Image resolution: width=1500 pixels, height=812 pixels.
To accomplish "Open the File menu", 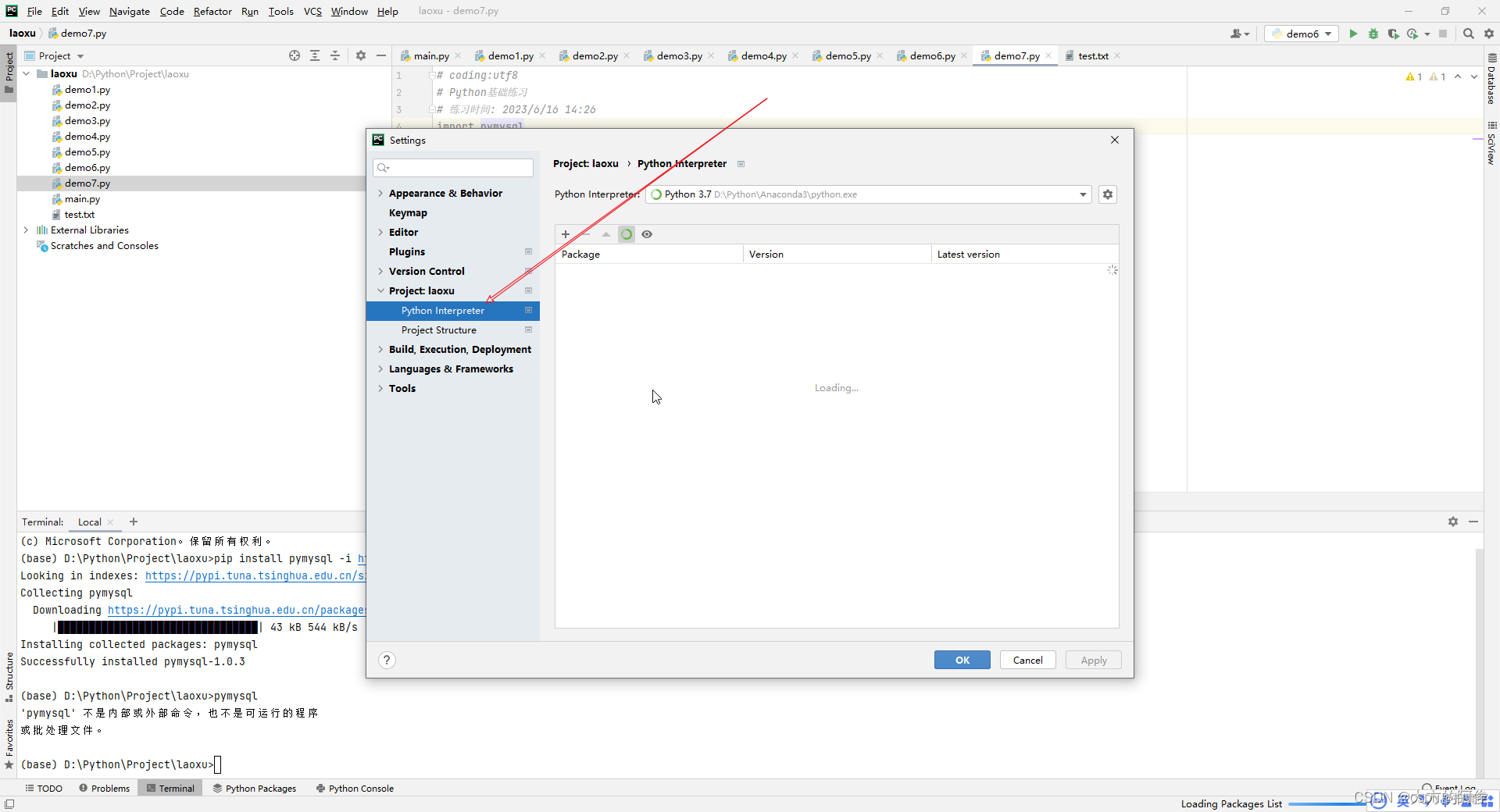I will (34, 11).
